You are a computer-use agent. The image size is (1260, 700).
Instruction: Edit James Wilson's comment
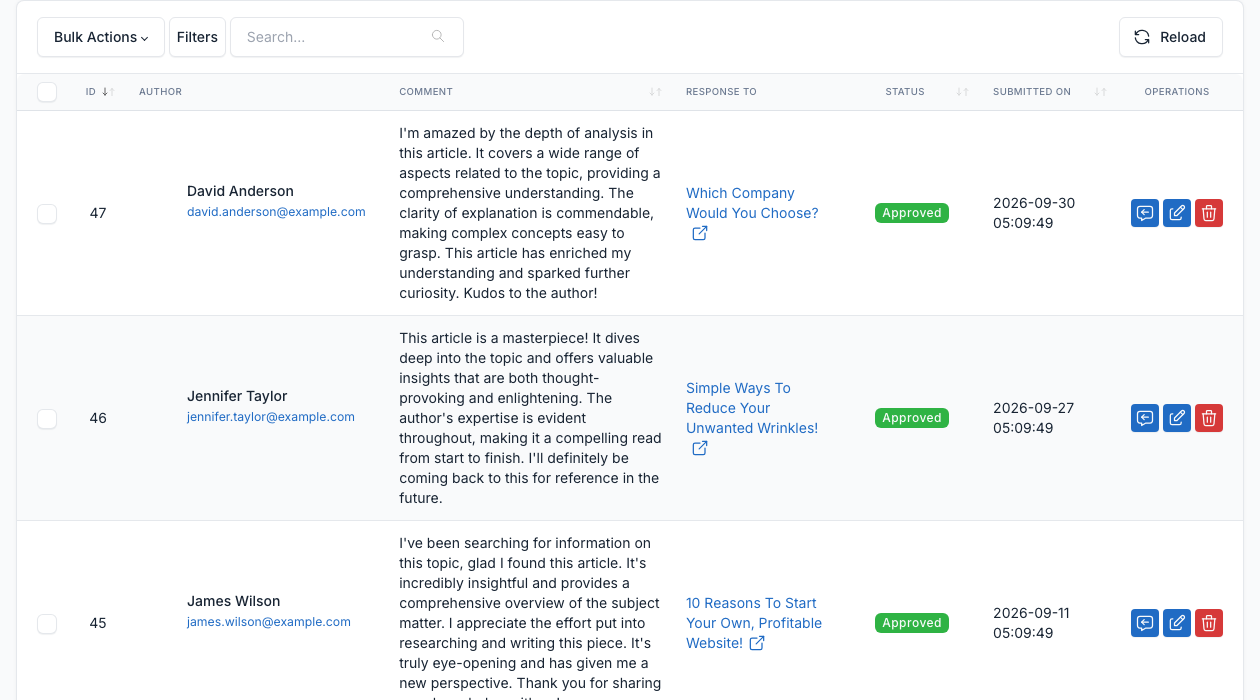coord(1177,623)
